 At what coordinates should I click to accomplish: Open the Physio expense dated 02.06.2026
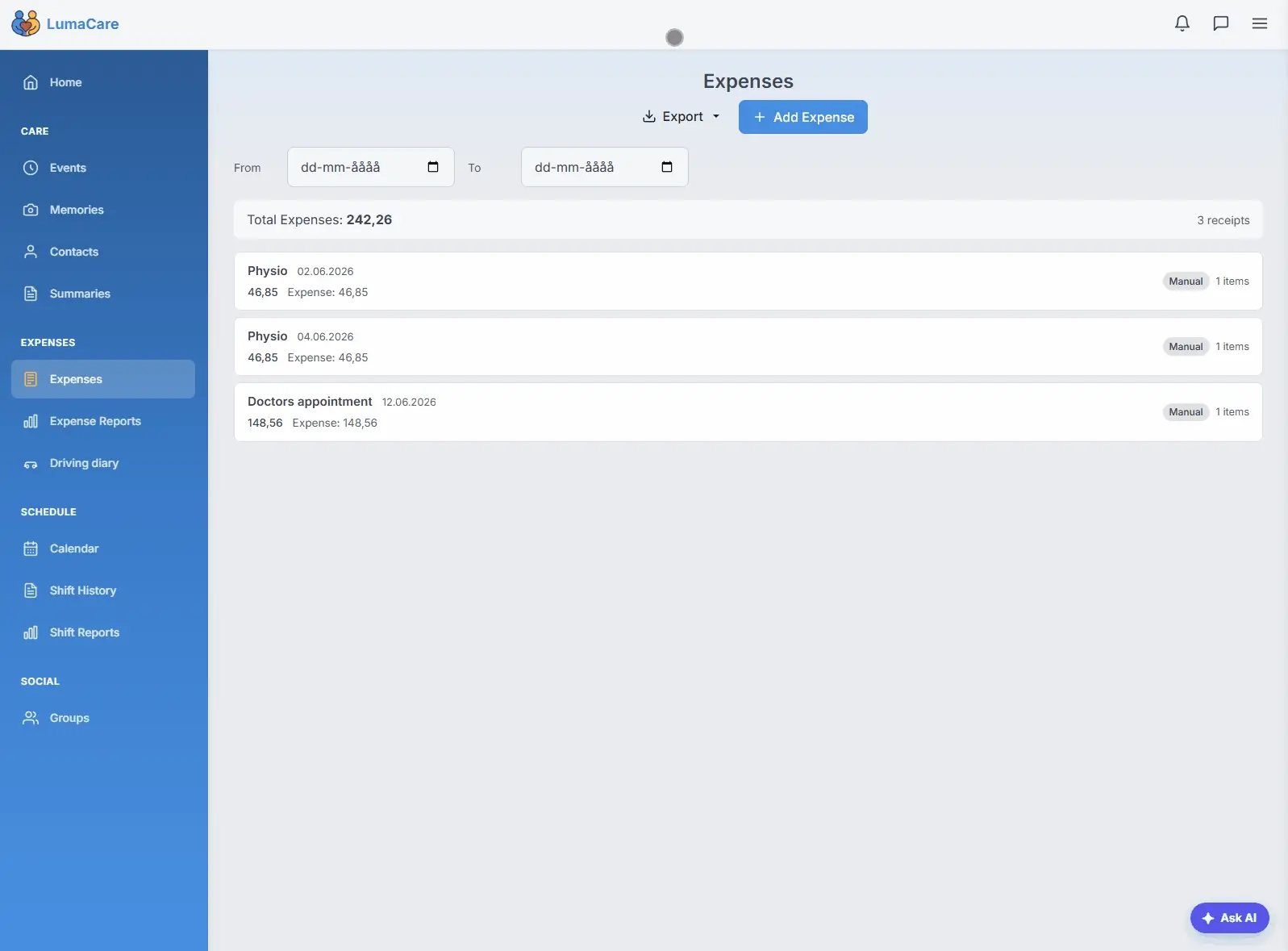pos(748,282)
